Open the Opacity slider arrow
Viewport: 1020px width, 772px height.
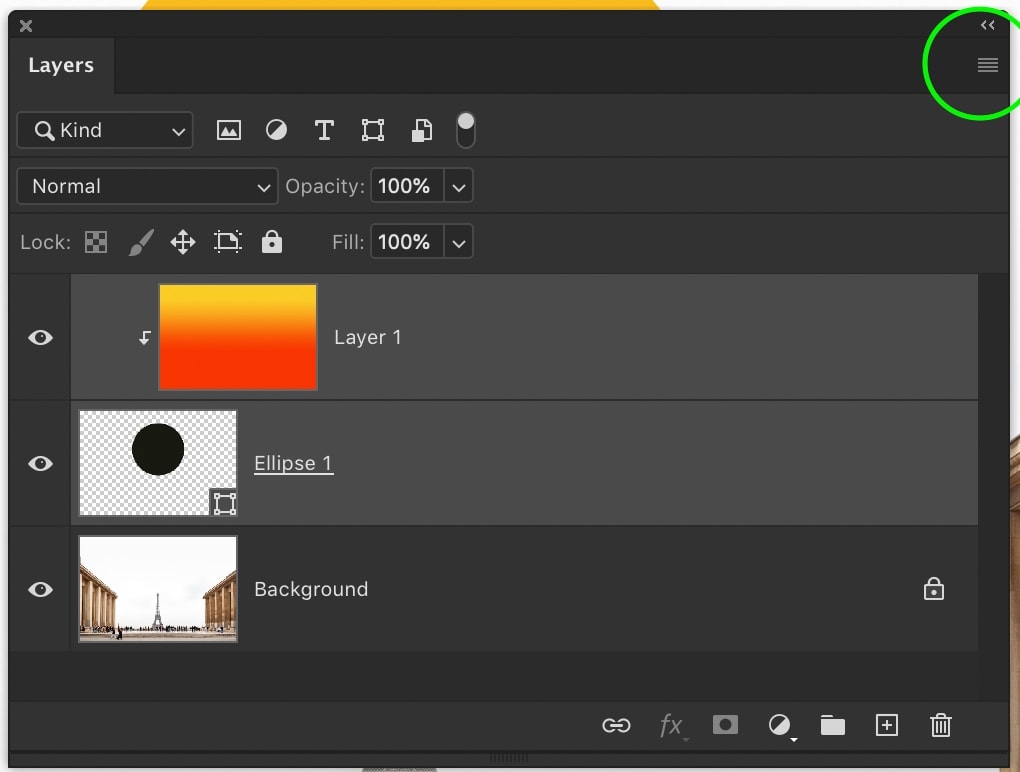(x=459, y=187)
